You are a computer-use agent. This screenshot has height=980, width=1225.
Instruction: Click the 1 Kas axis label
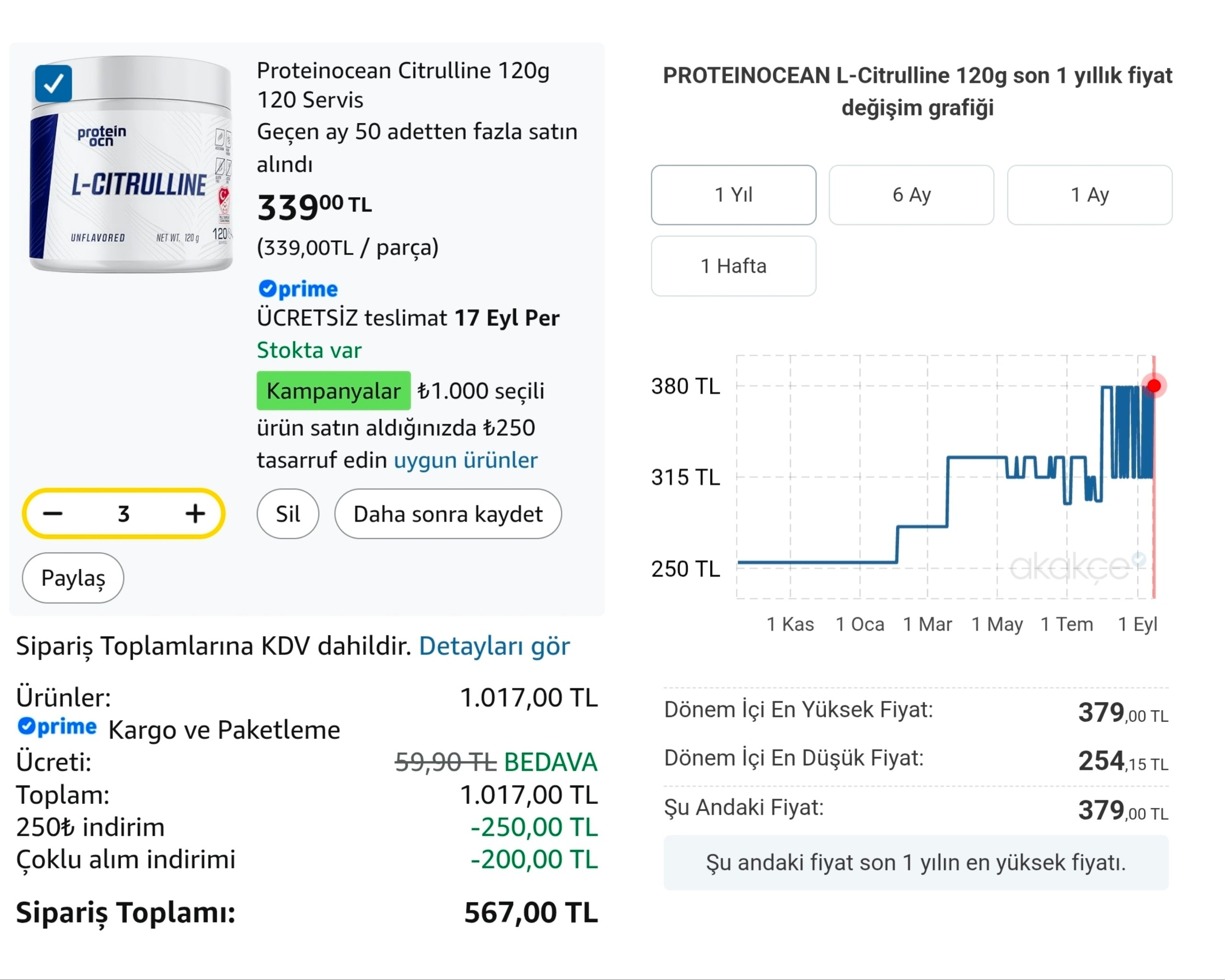click(x=790, y=624)
